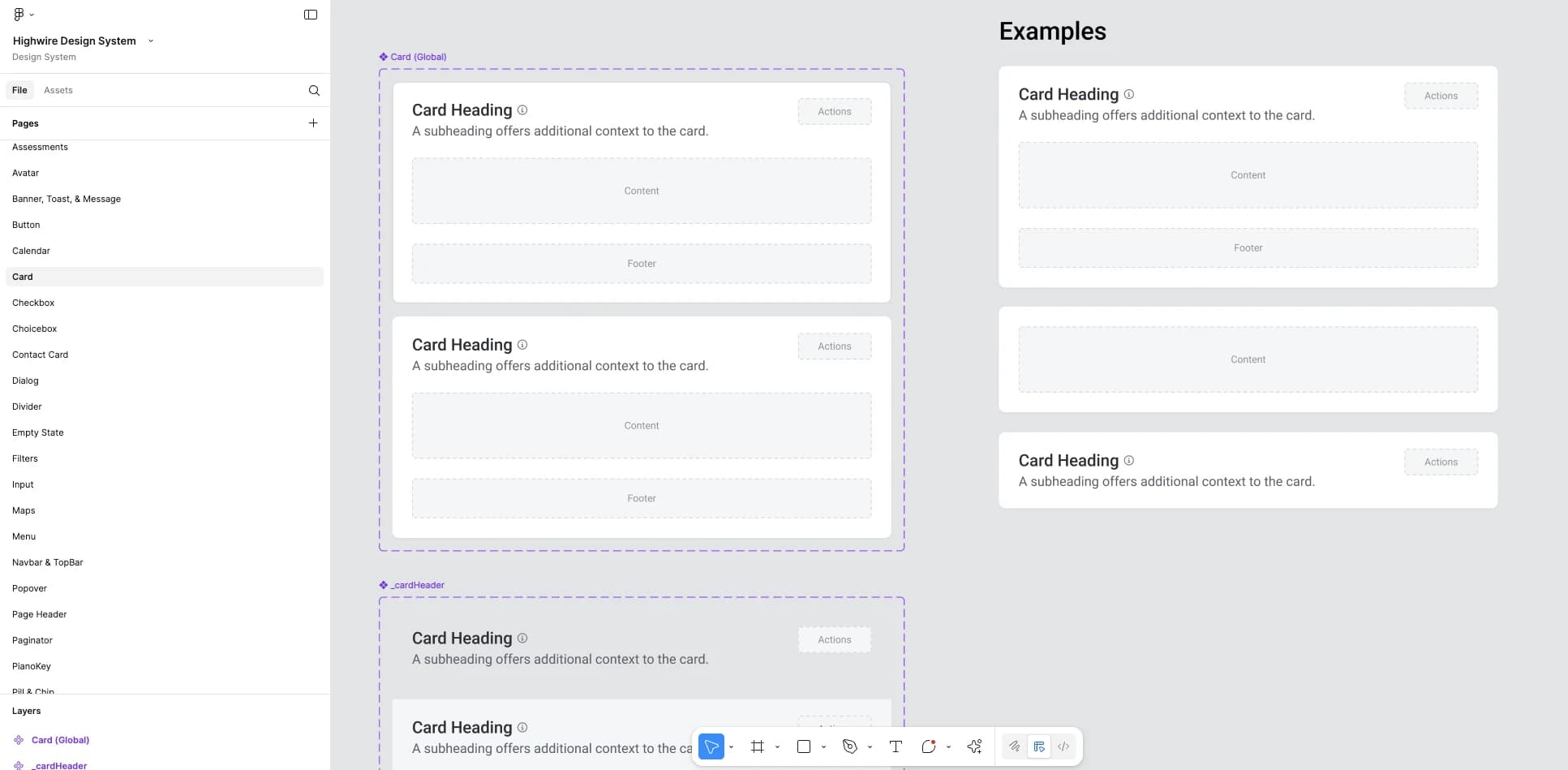Select the Comment tool
This screenshot has width=1568, height=770.
pyautogui.click(x=929, y=746)
